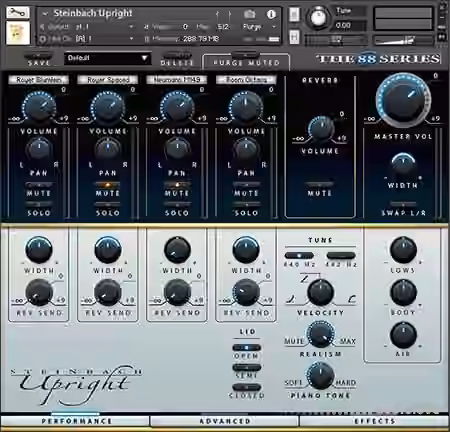This screenshot has width=450, height=432.
Task: Click the Royer Blumlein Width knob
Action: [39, 250]
